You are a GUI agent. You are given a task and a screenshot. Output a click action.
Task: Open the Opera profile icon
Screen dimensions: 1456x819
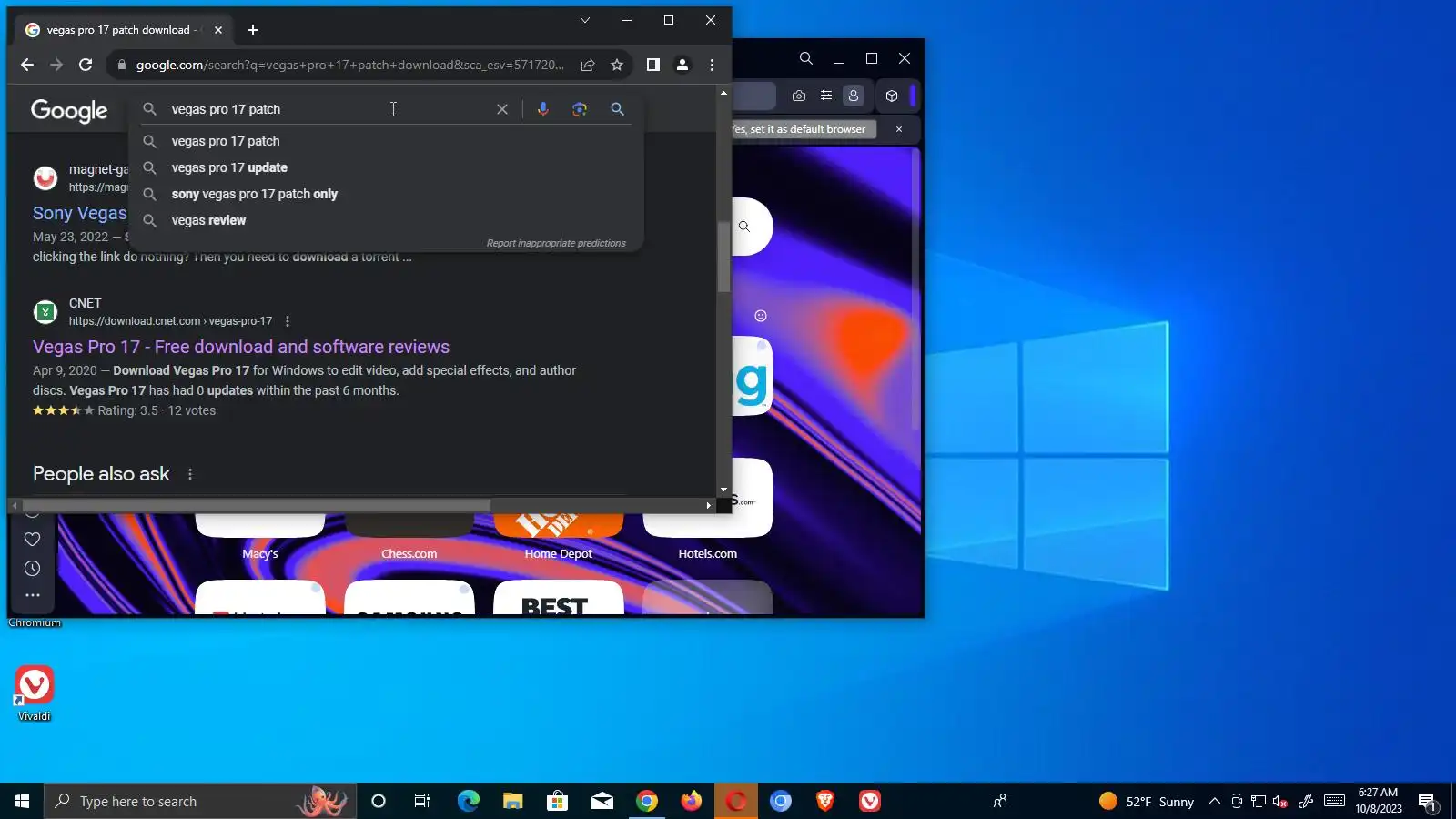854,96
